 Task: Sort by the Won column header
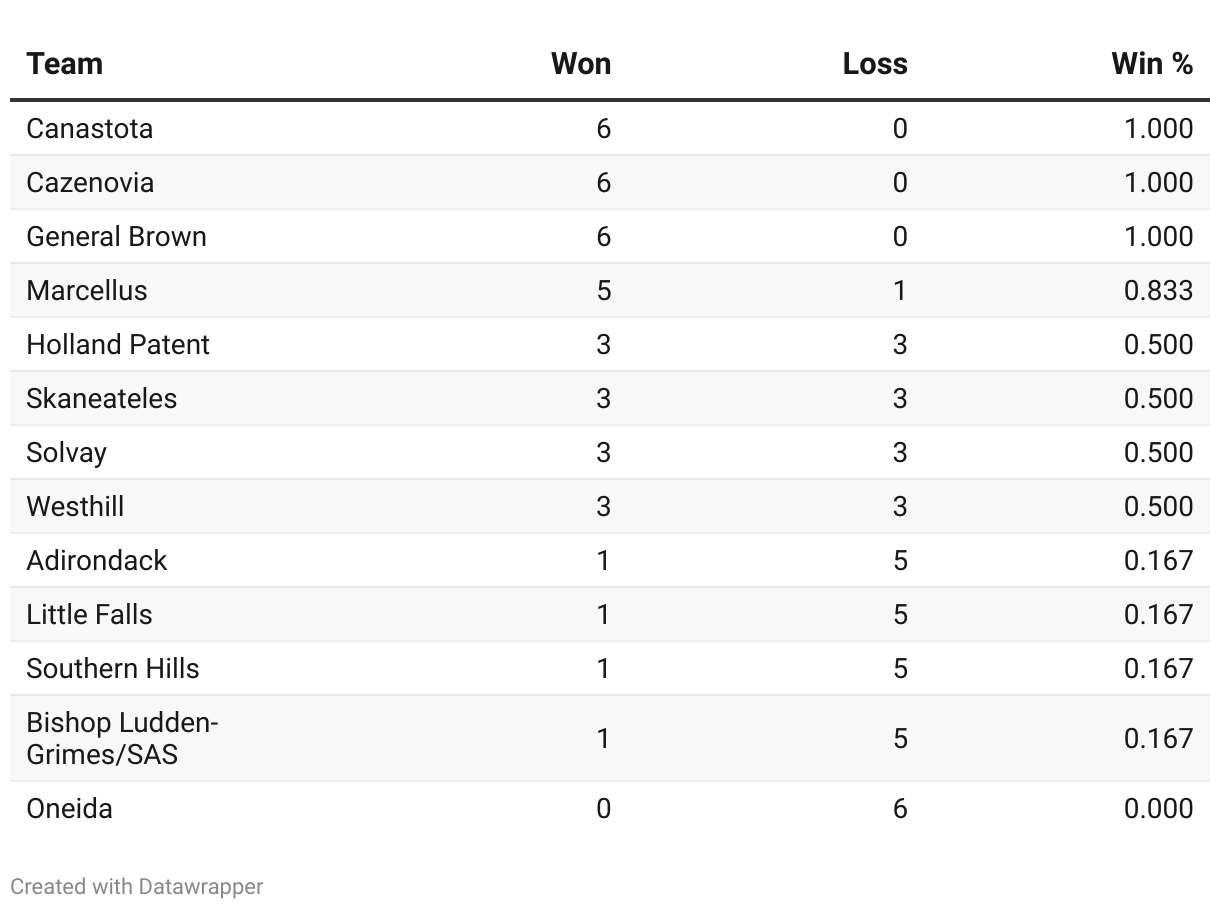580,64
